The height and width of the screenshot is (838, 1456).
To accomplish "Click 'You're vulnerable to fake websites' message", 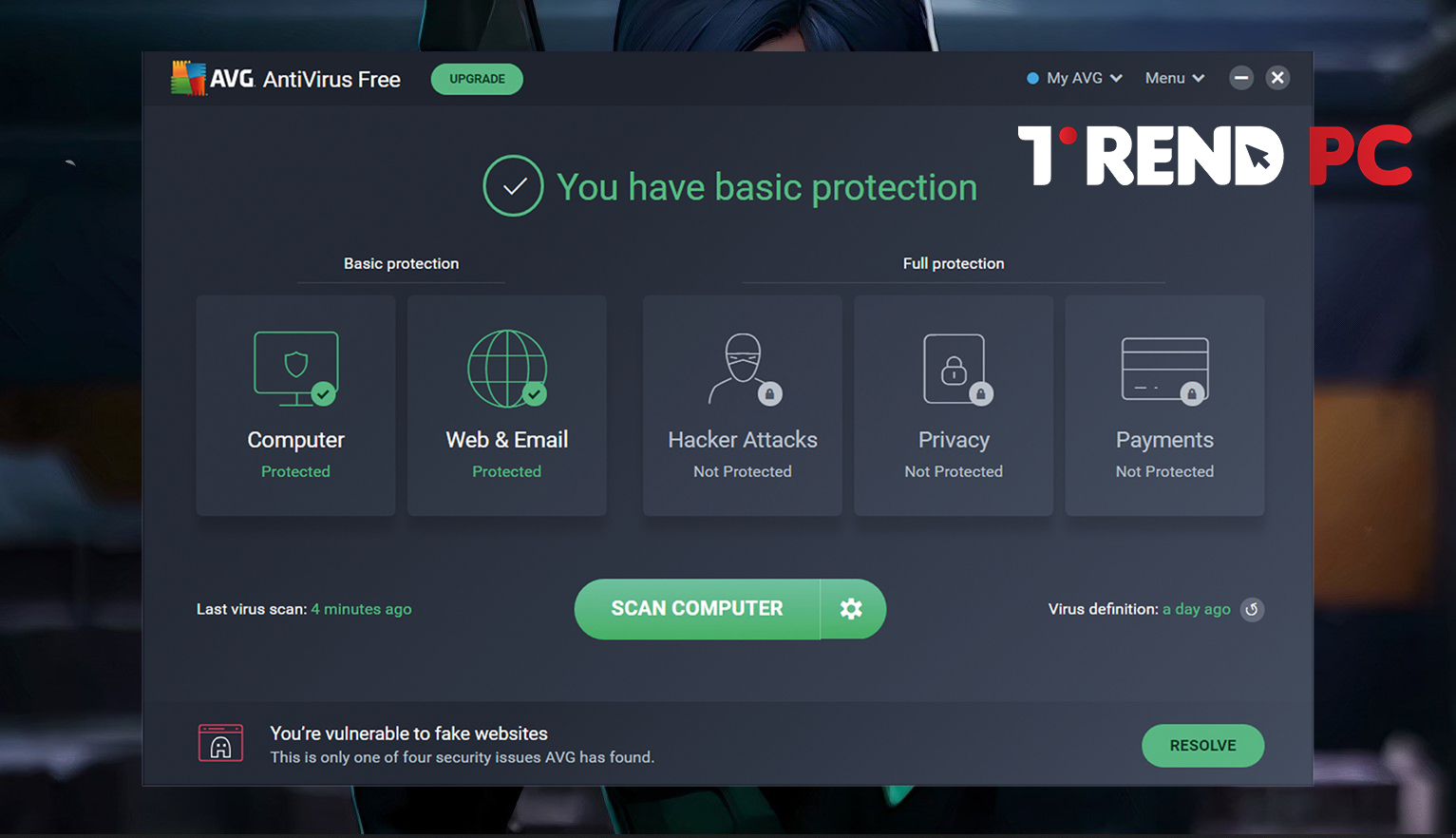I will point(408,733).
